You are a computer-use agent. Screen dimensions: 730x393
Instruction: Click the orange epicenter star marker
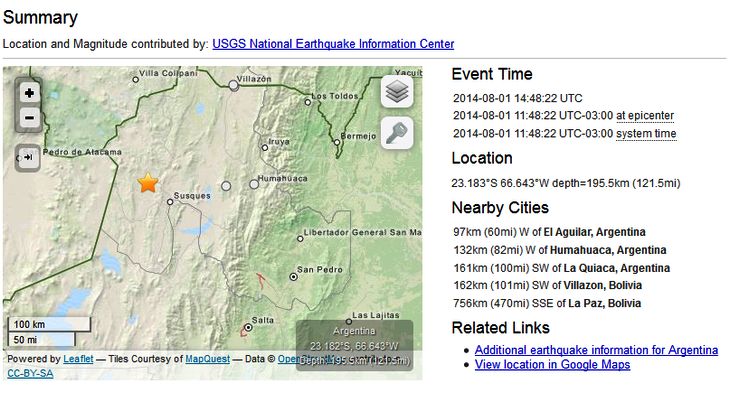pos(148,183)
